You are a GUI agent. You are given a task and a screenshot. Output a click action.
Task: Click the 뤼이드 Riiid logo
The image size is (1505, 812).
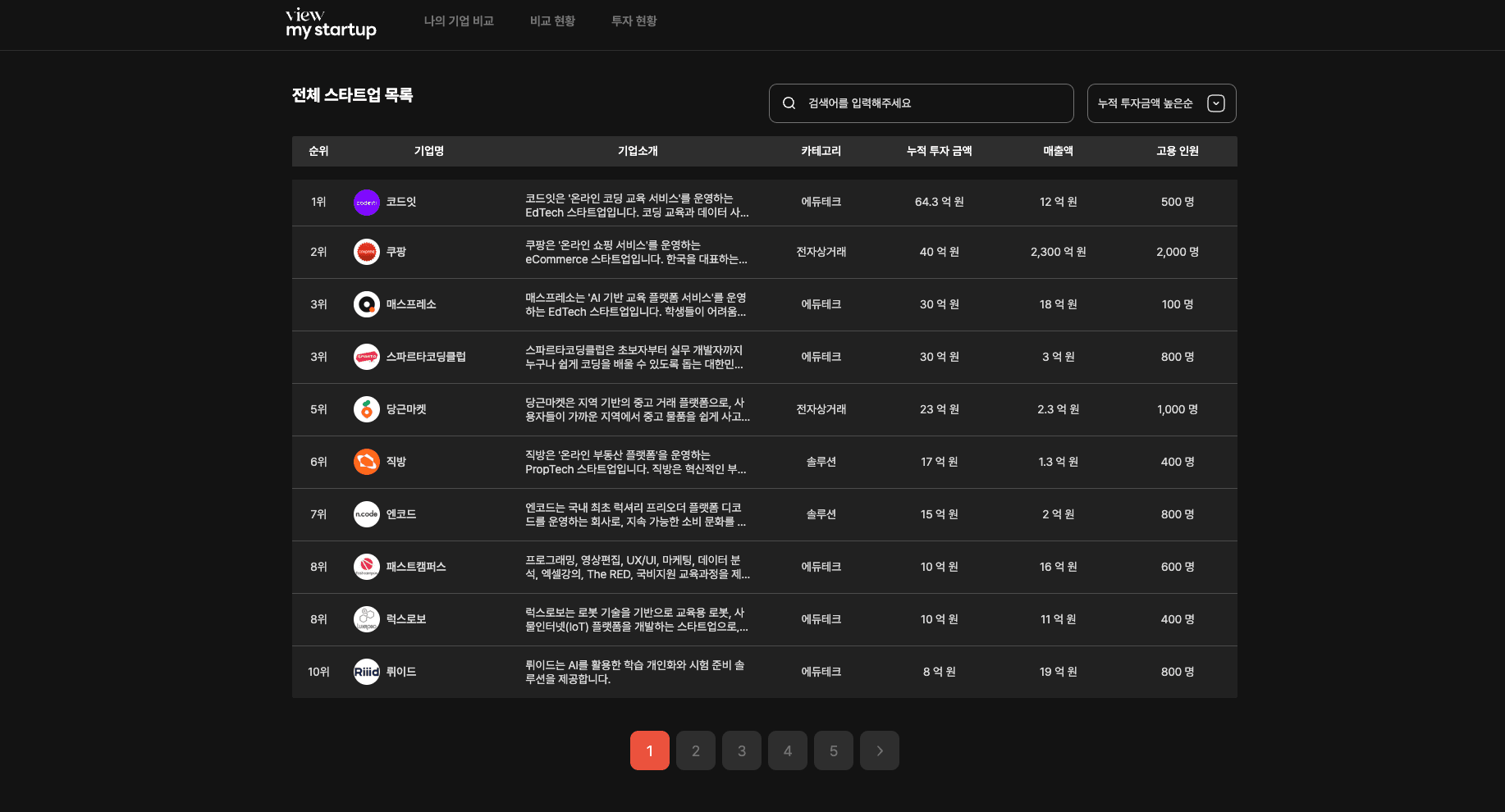coord(367,672)
